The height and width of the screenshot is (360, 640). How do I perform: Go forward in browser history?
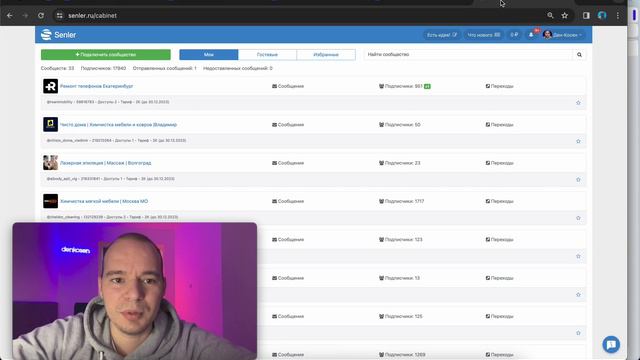coord(25,16)
